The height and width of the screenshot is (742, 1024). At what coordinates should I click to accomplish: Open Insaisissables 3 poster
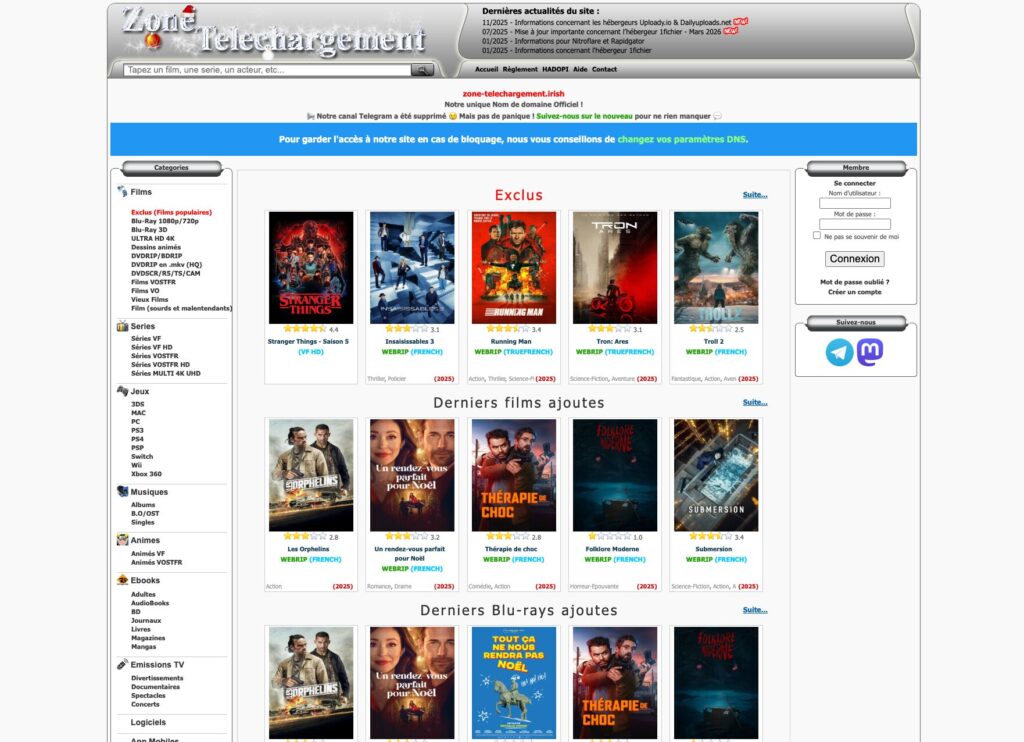pos(412,268)
